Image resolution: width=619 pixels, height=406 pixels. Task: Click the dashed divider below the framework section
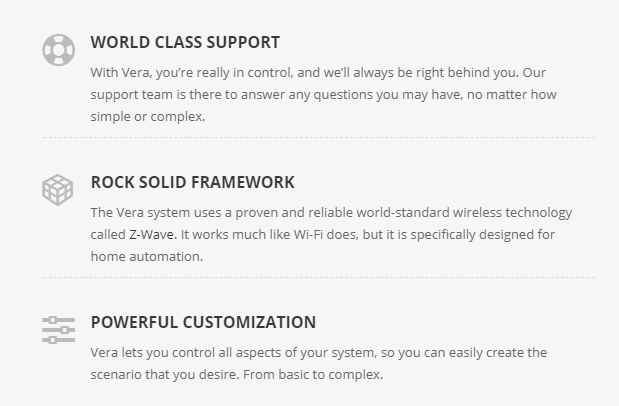click(318, 277)
